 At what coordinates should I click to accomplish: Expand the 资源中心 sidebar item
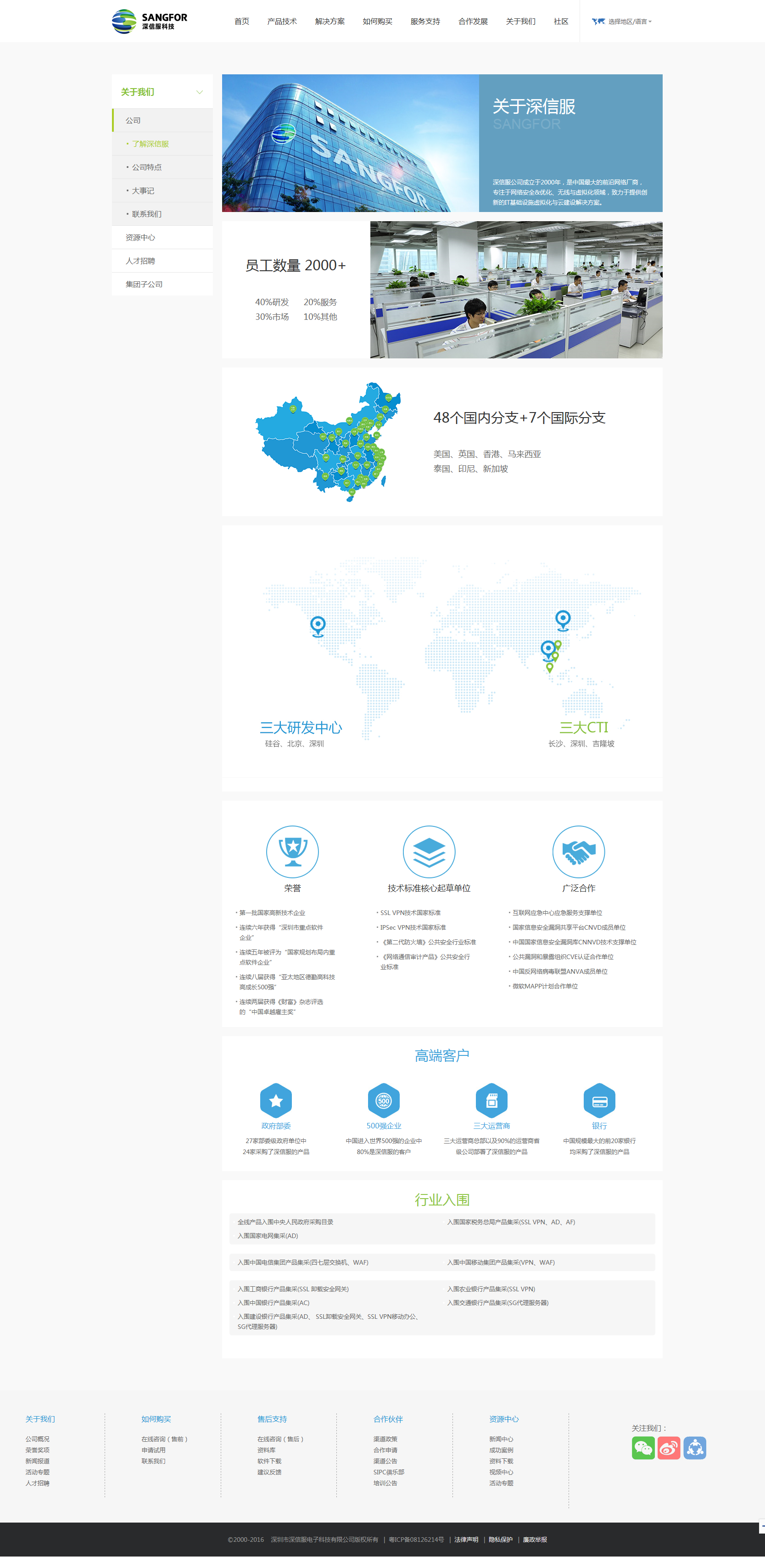click(140, 237)
